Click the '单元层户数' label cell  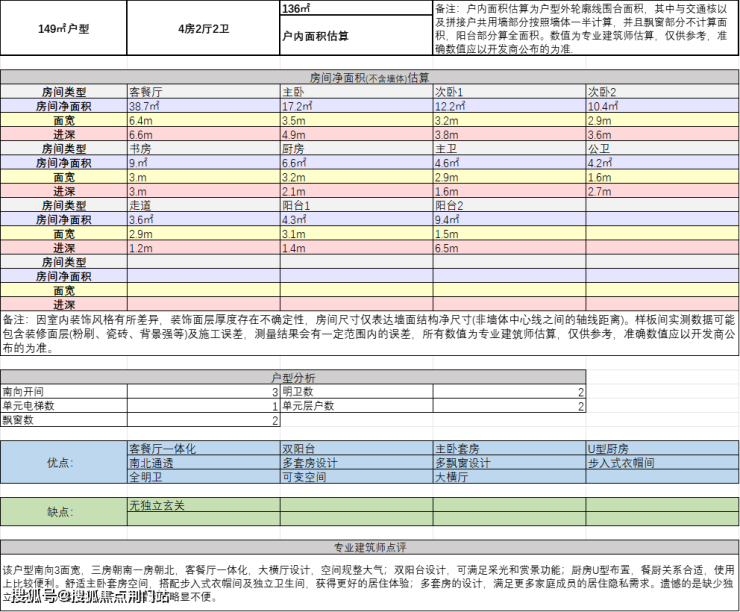[x=357, y=405]
